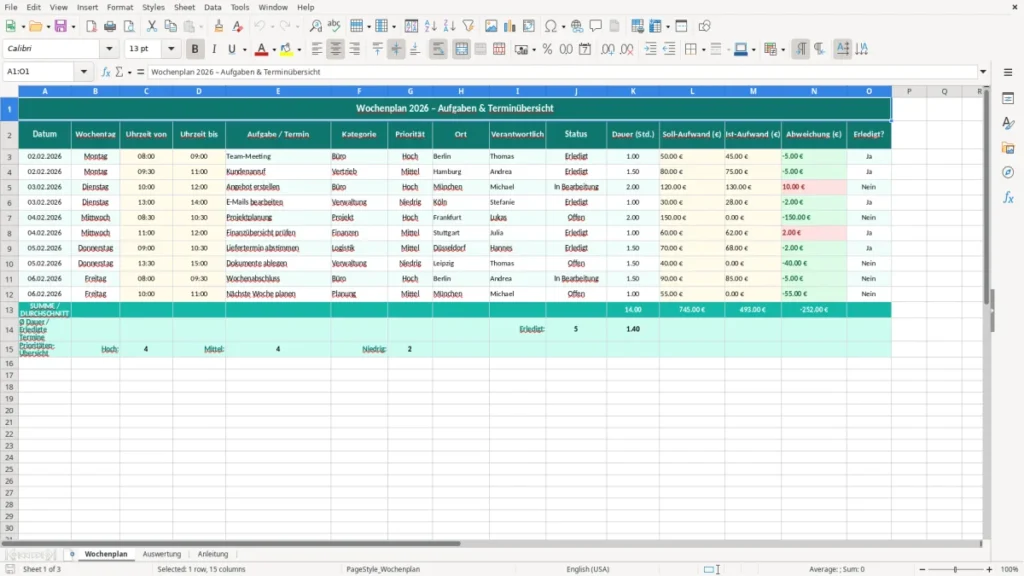Format cells as percent
The image size is (1024, 576).
[547, 49]
